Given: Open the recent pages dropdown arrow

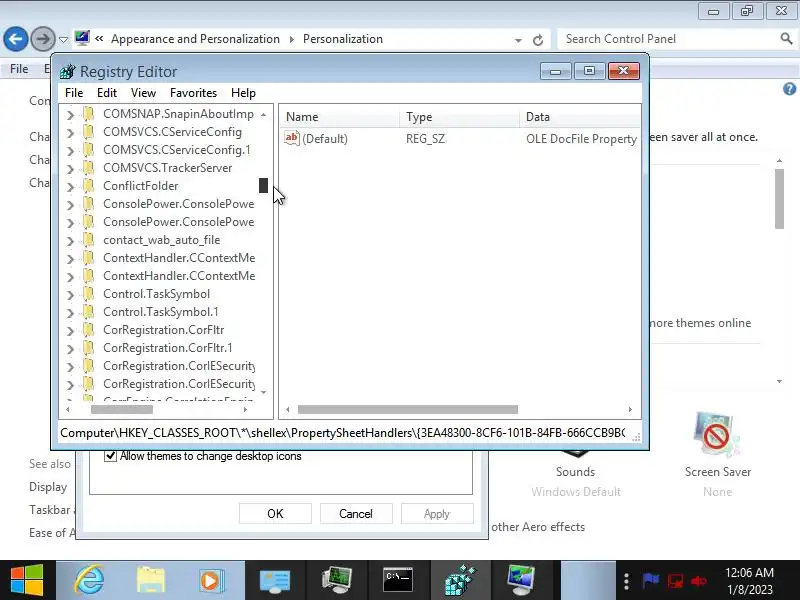Looking at the screenshot, I should [63, 39].
